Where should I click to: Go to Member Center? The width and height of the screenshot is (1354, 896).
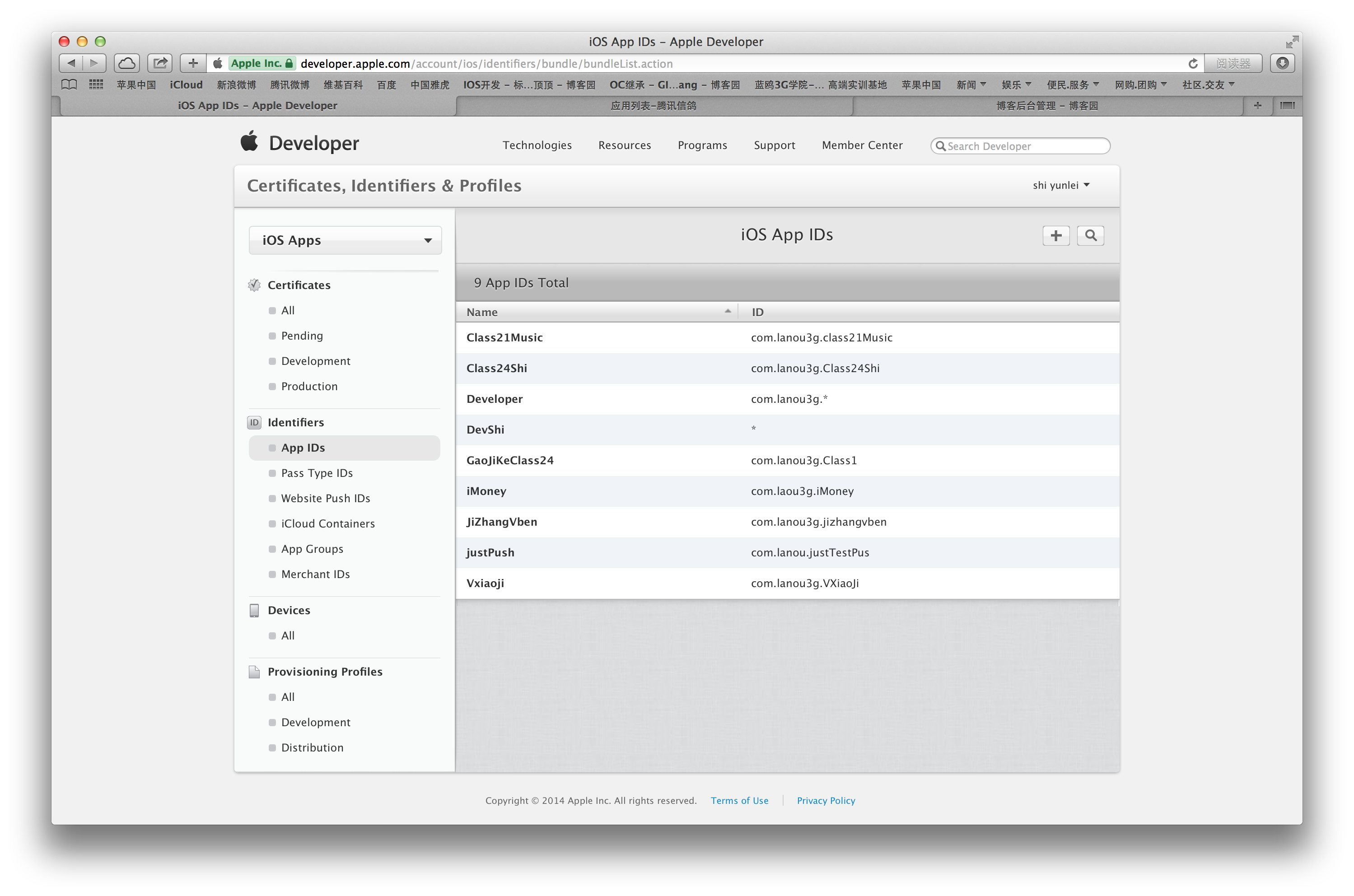point(862,145)
